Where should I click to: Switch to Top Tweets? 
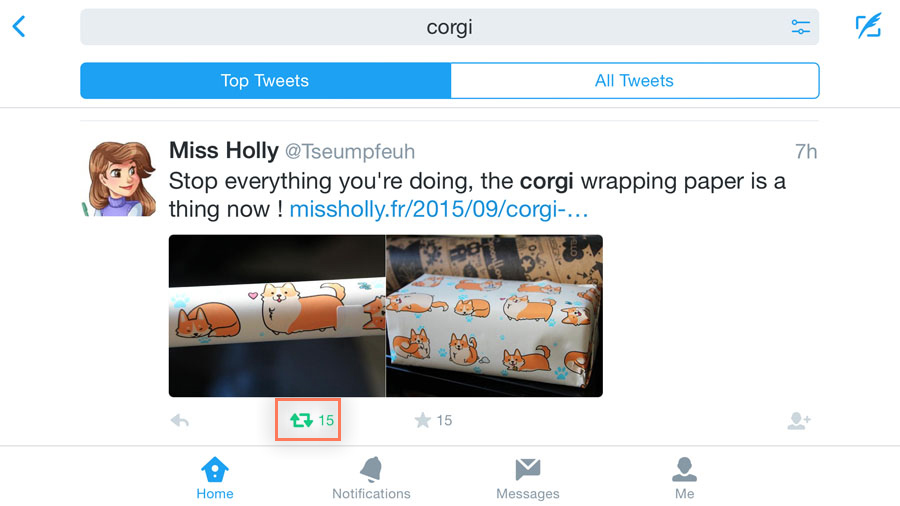pyautogui.click(x=265, y=81)
